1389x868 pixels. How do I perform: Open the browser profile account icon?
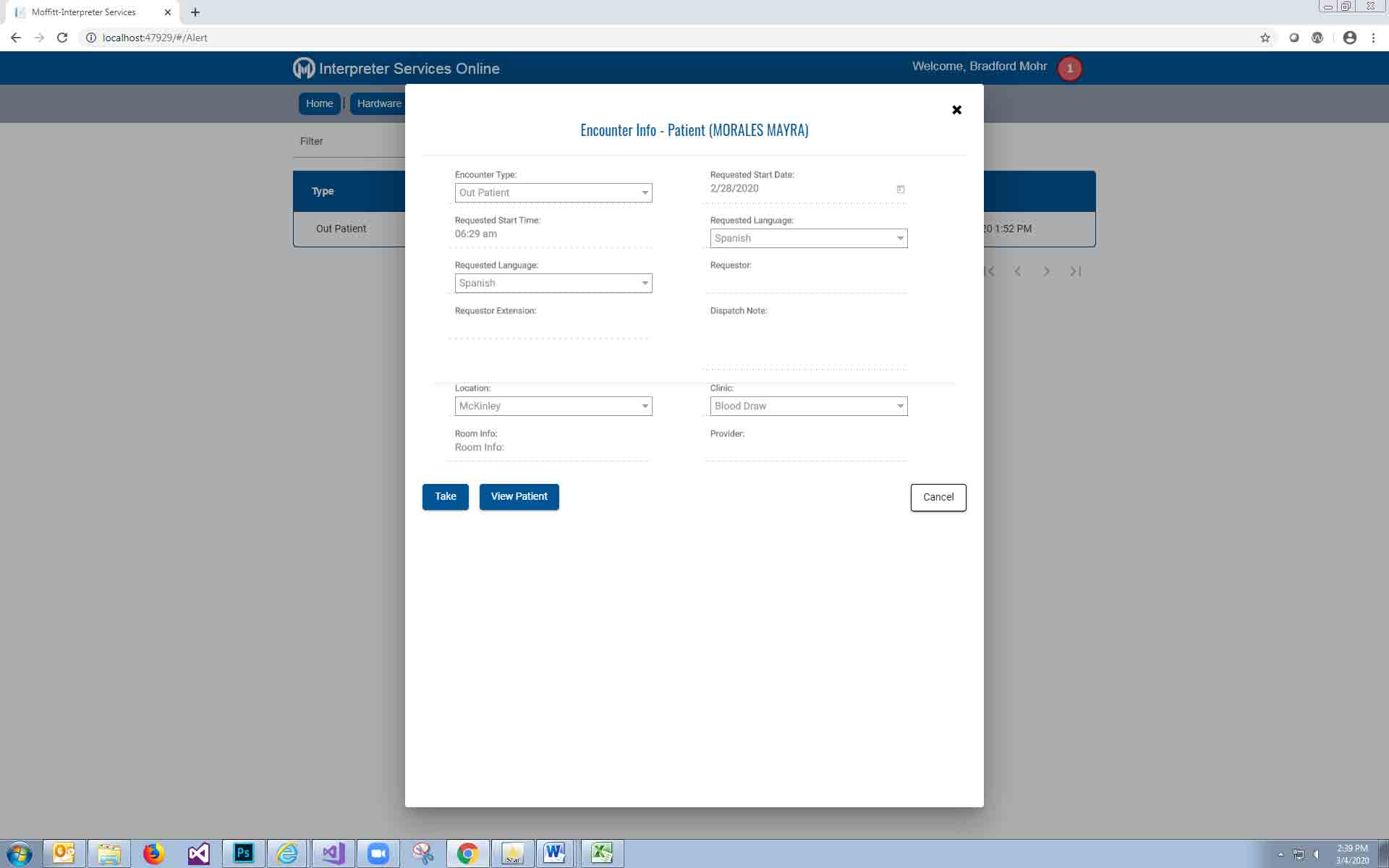1349,38
